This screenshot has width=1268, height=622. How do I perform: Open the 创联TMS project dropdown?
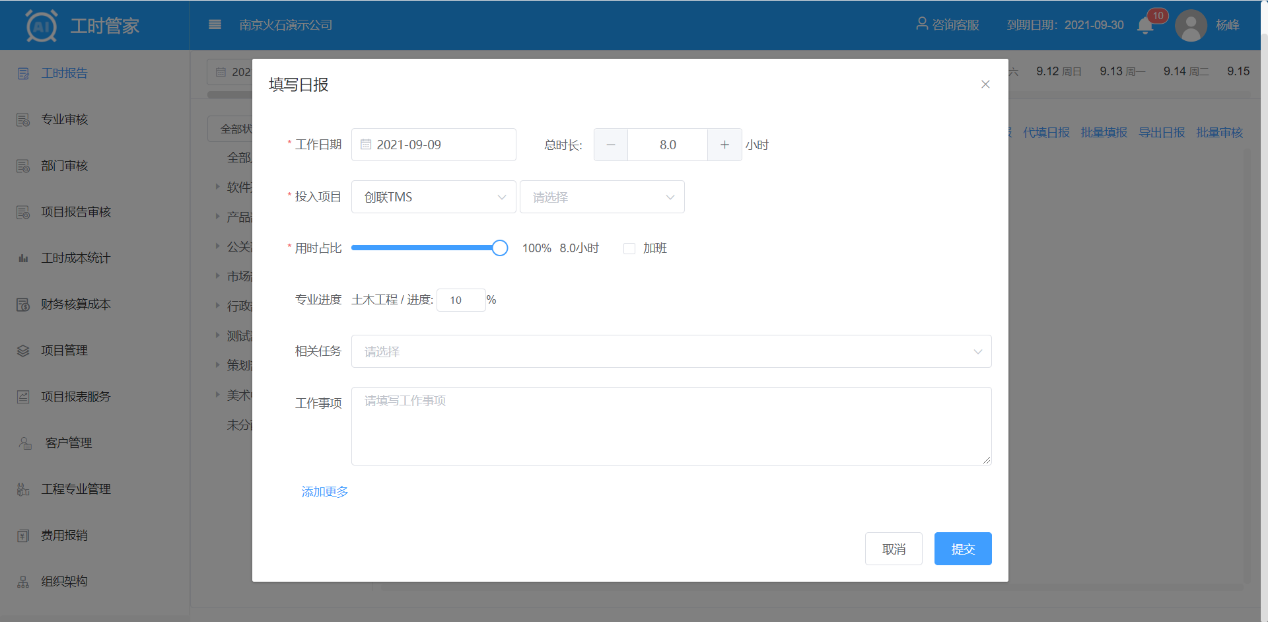point(433,197)
